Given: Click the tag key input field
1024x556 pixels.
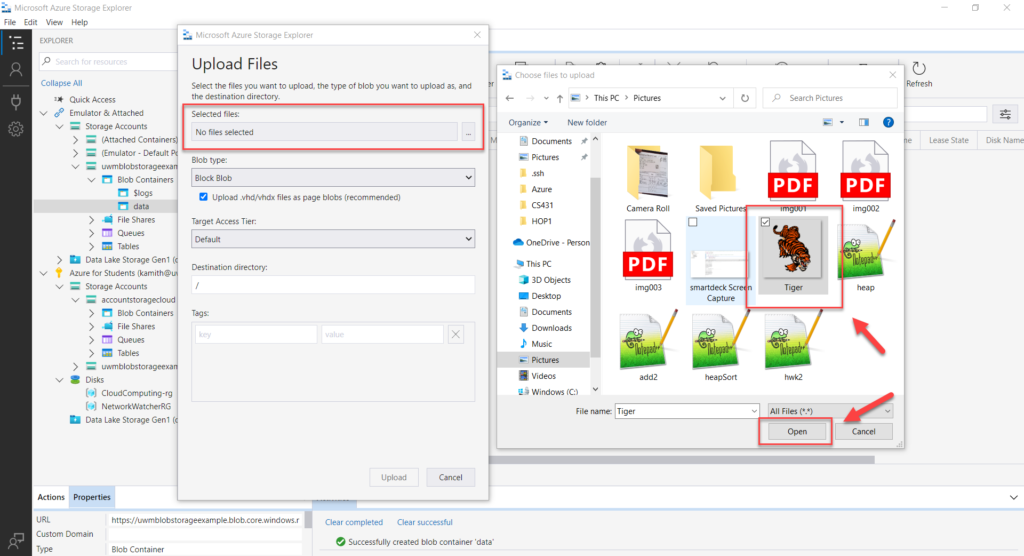Looking at the screenshot, I should tap(256, 335).
